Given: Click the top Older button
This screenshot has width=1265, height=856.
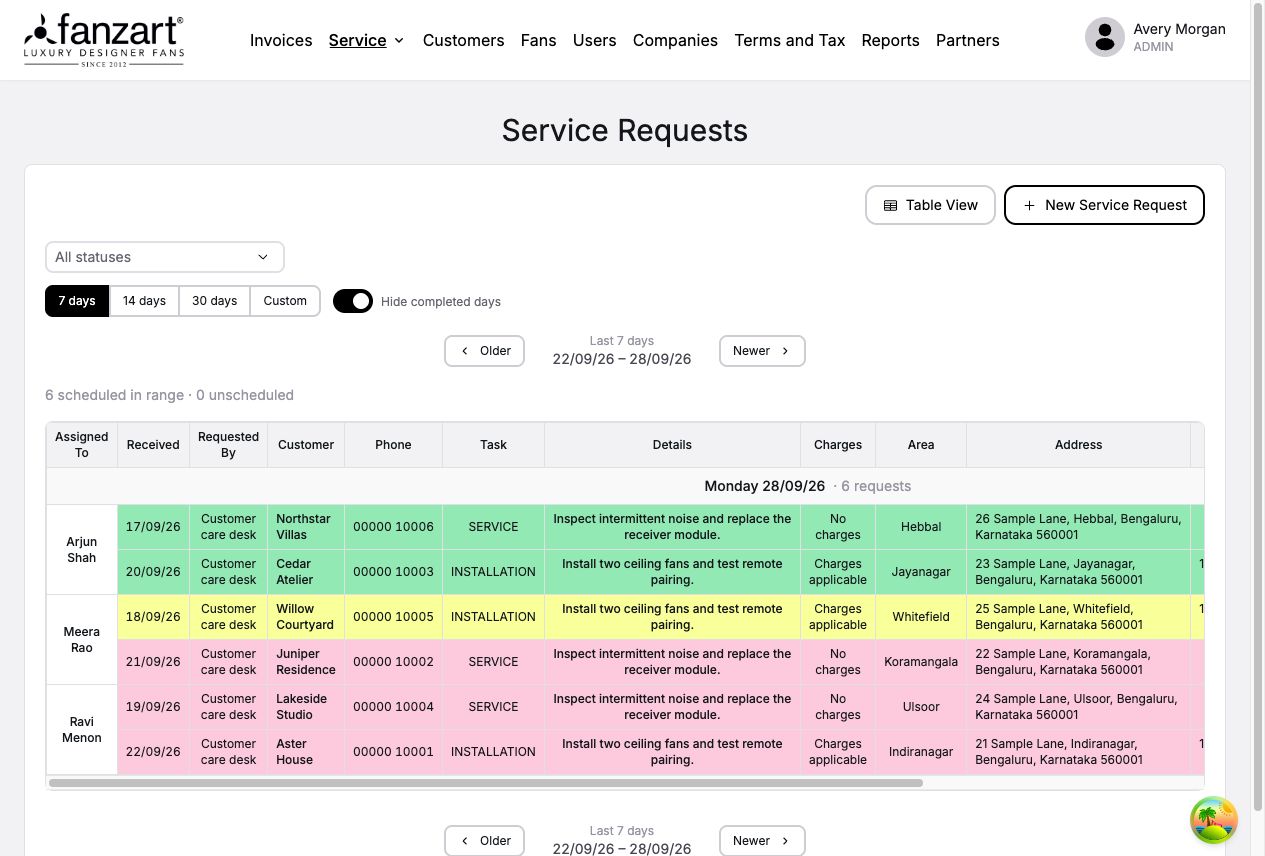Looking at the screenshot, I should [x=485, y=351].
